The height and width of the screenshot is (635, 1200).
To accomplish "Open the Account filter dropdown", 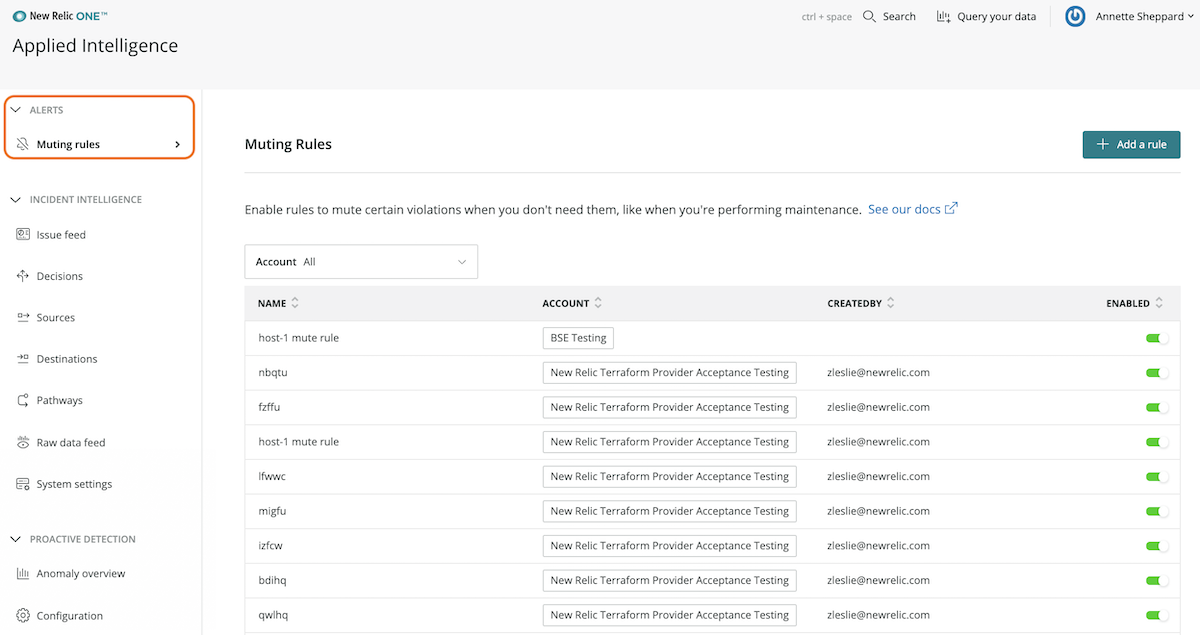I will pyautogui.click(x=361, y=262).
